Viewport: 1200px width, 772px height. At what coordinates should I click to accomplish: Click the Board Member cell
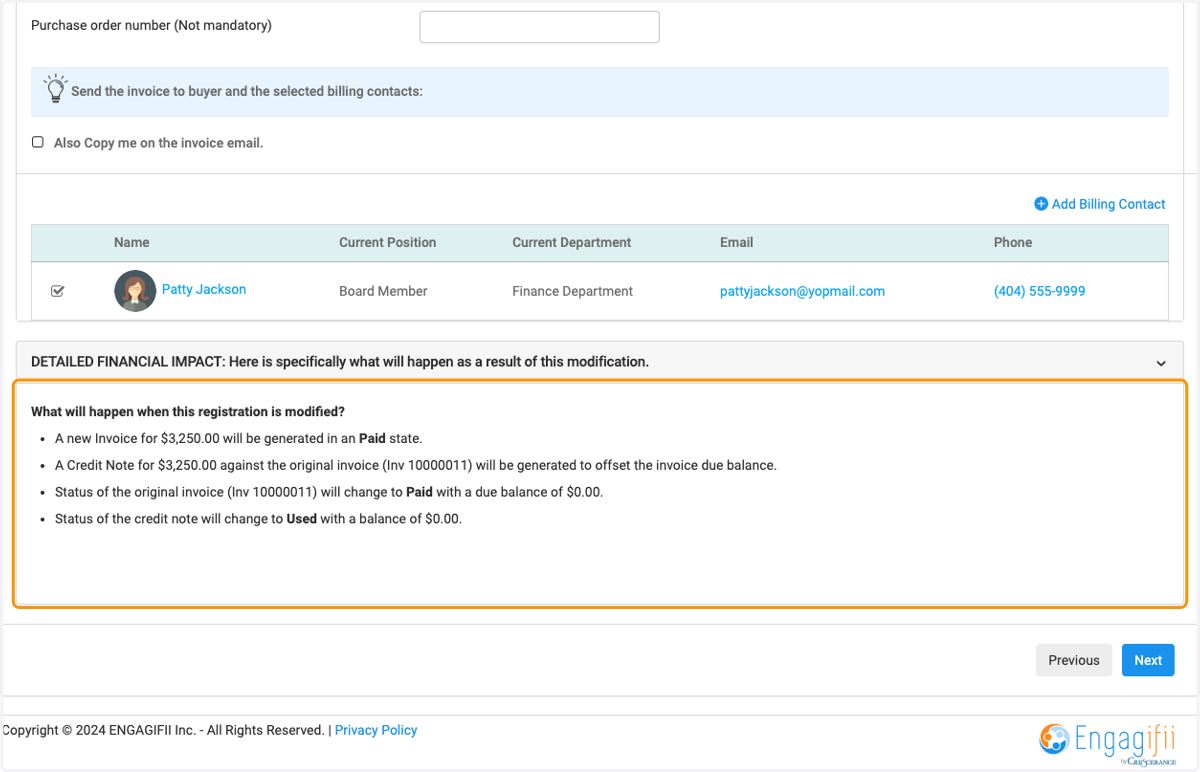[383, 291]
